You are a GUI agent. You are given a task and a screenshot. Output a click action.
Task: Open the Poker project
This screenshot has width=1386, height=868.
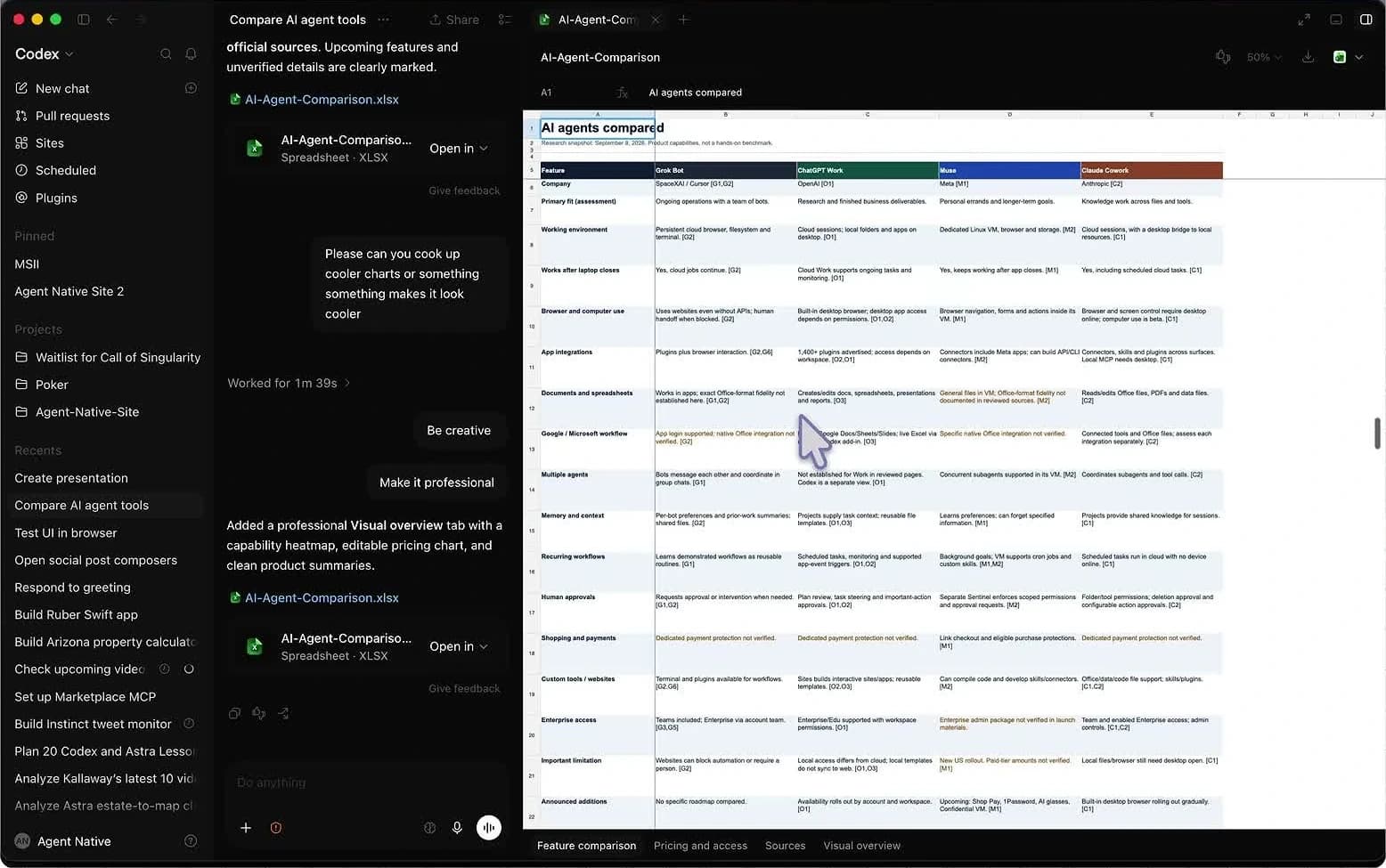coord(52,385)
